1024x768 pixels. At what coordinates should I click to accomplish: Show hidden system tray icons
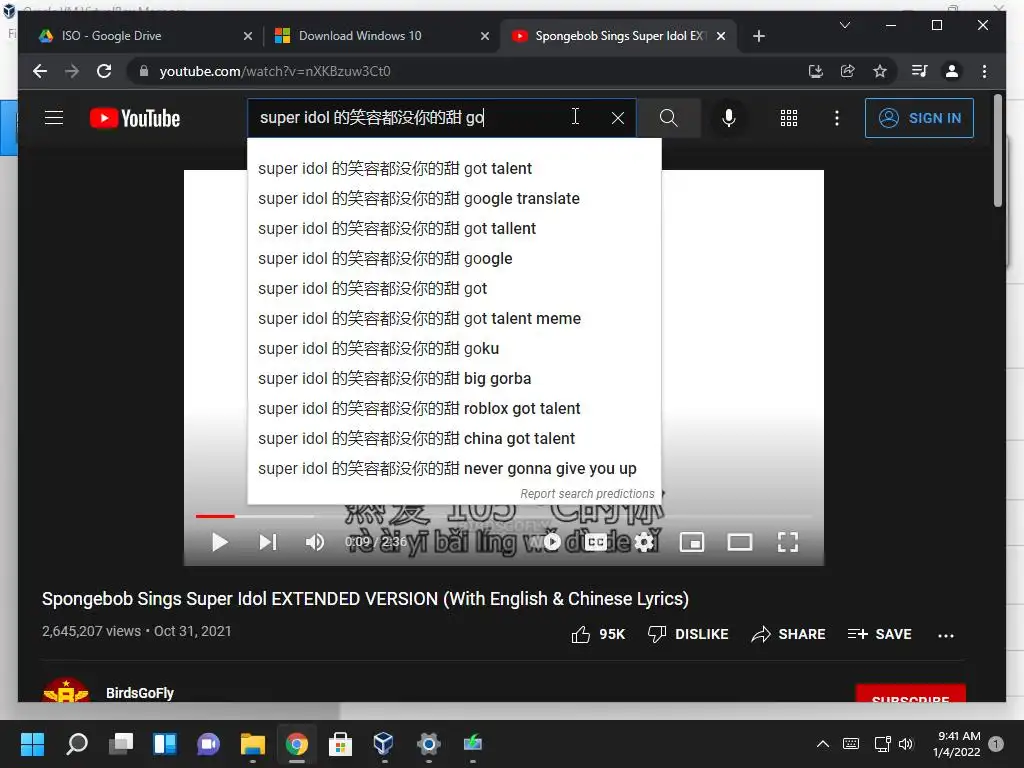point(823,744)
